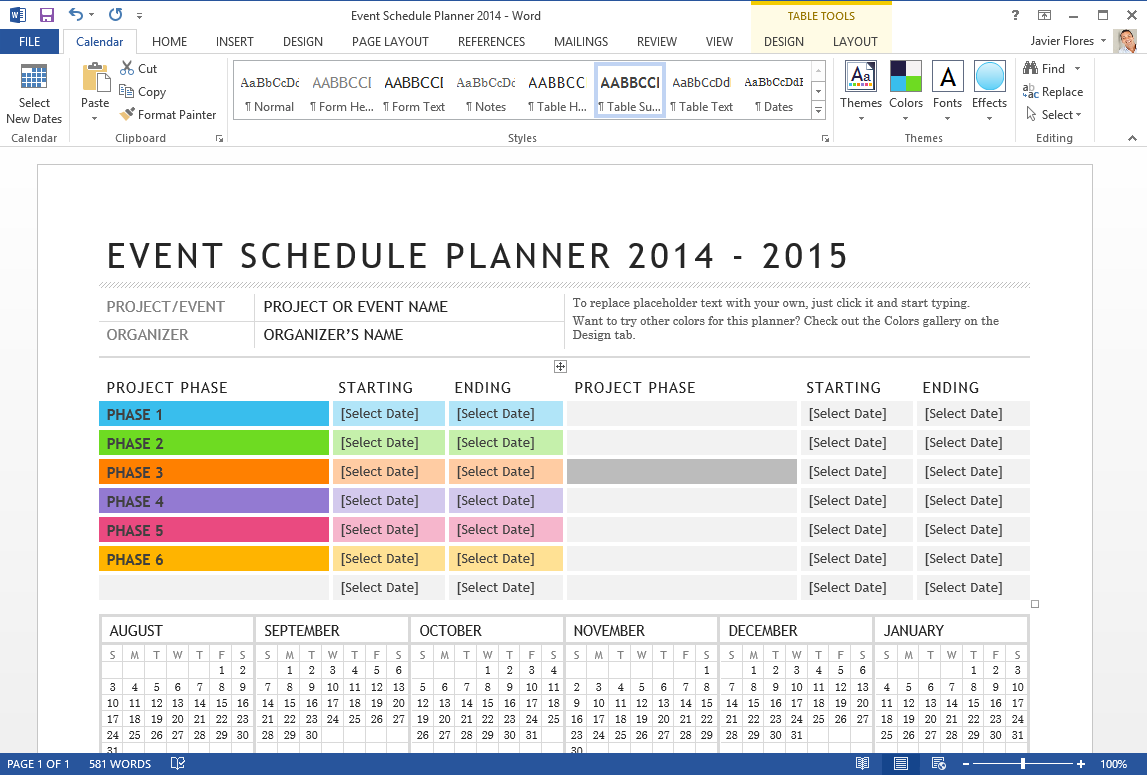
Task: Apply the Notes style
Action: coord(486,91)
